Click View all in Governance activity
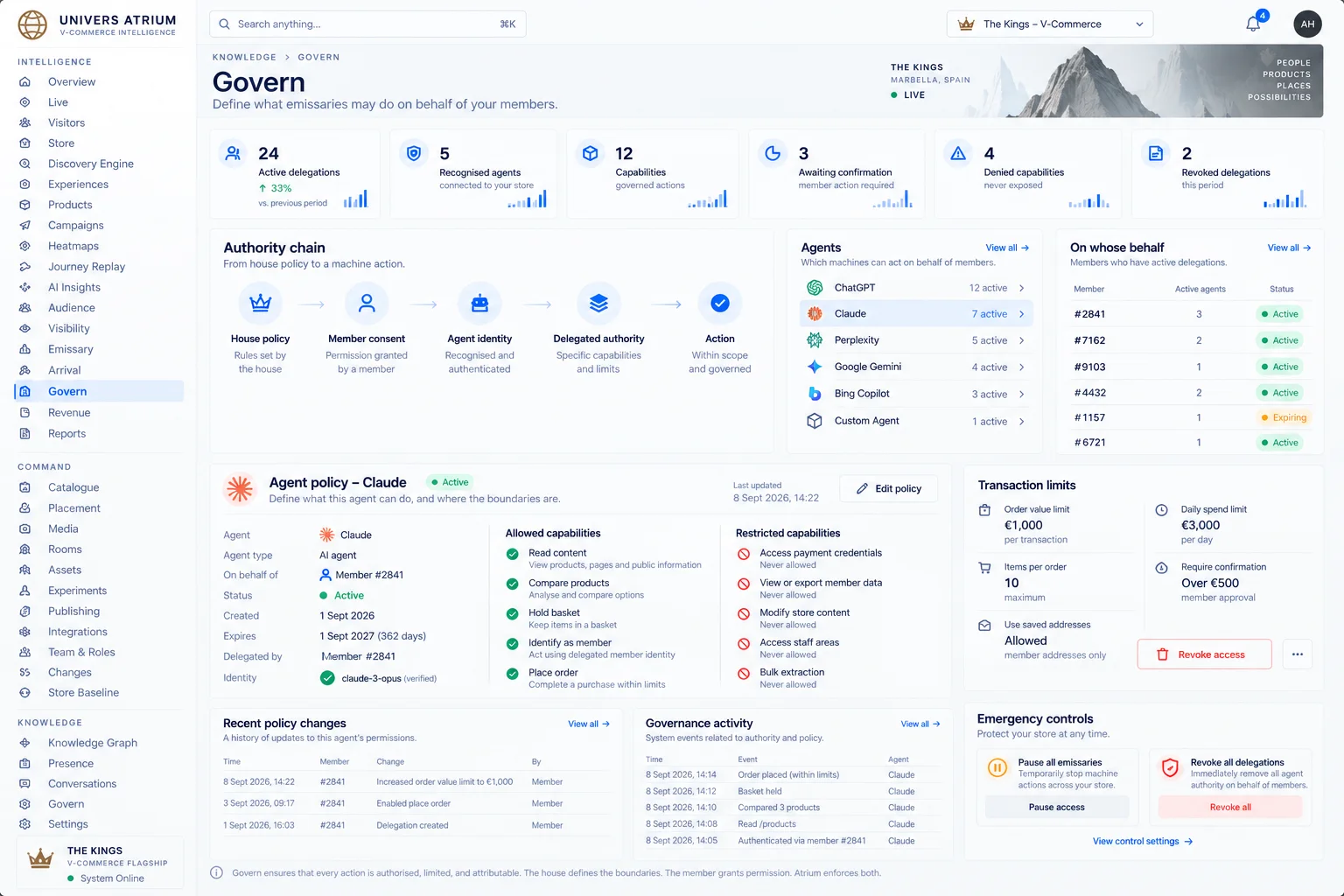1344x896 pixels. tap(920, 724)
